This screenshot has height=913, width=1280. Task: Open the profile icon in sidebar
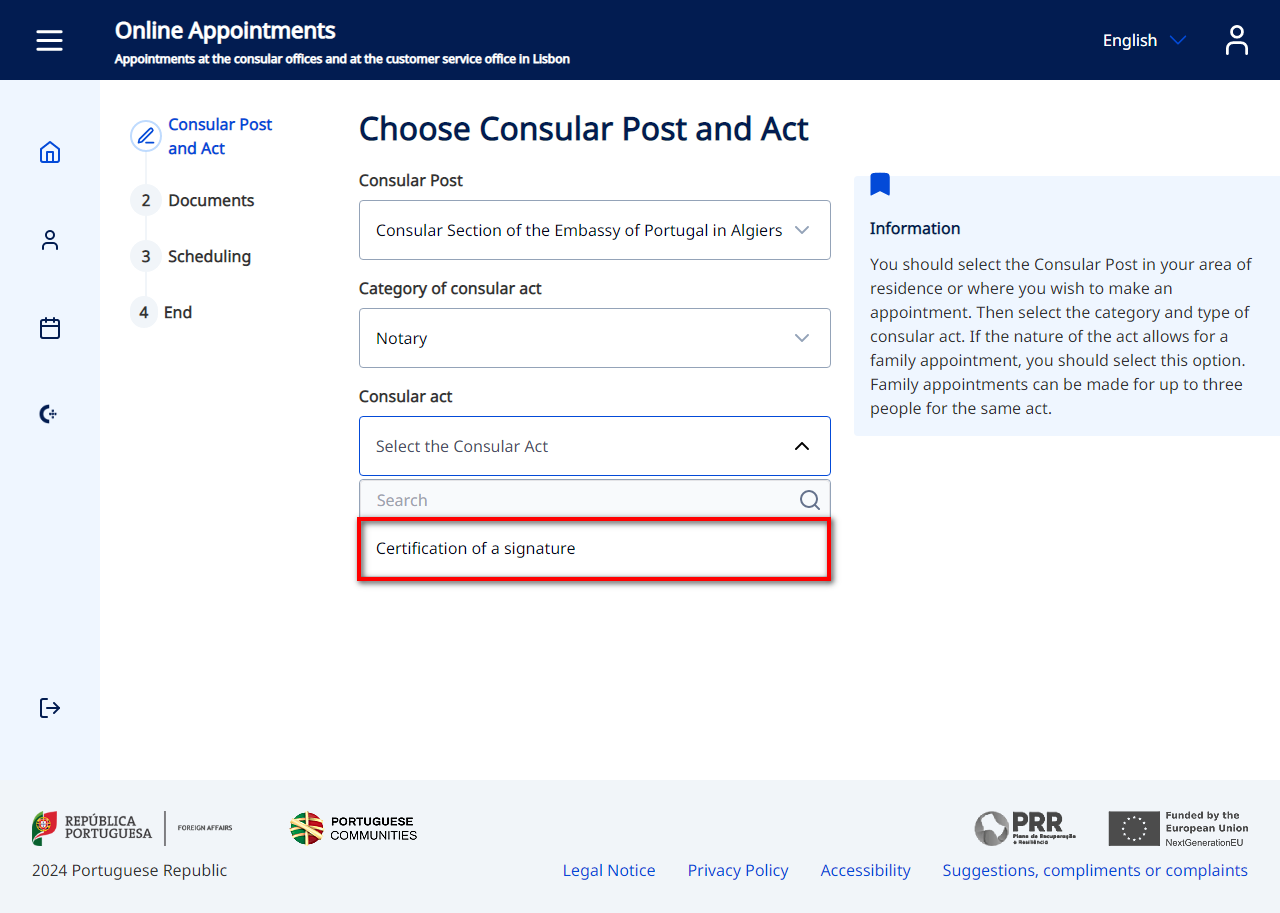point(50,240)
